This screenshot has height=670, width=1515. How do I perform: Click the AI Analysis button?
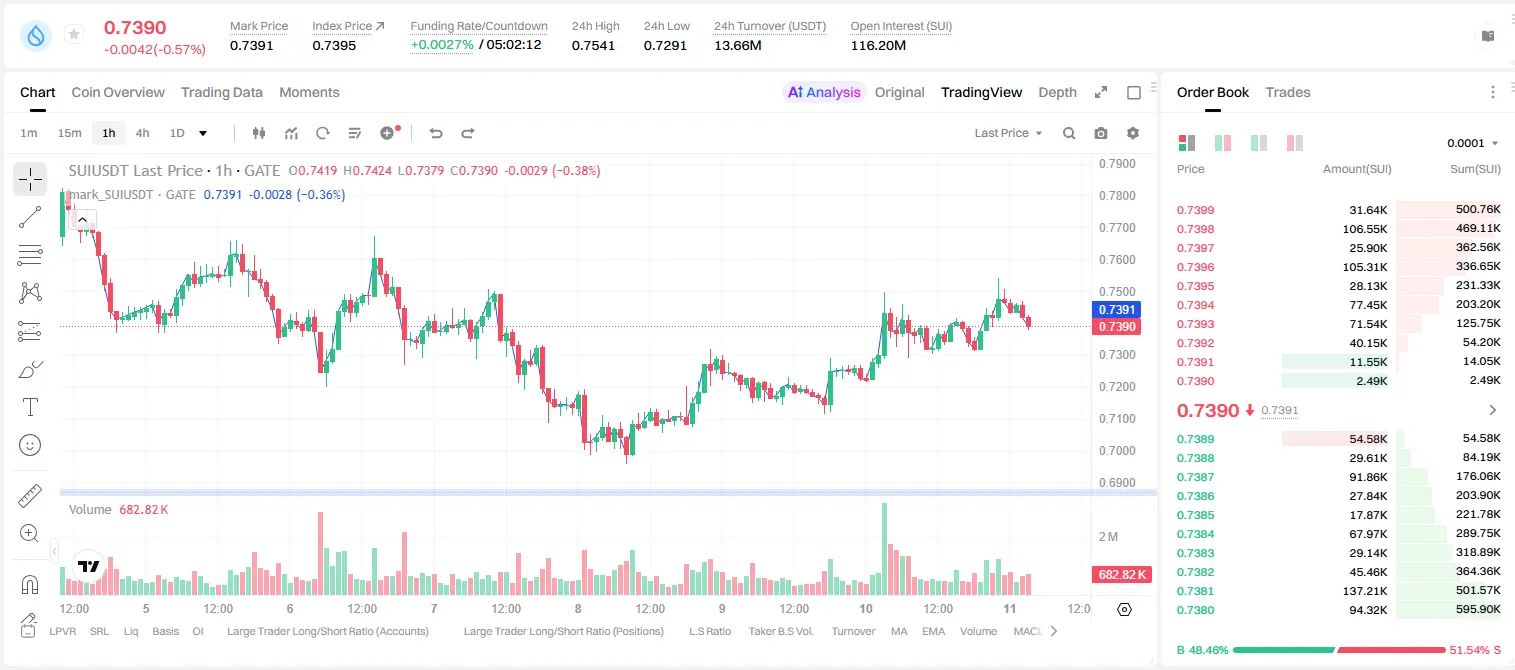[823, 92]
